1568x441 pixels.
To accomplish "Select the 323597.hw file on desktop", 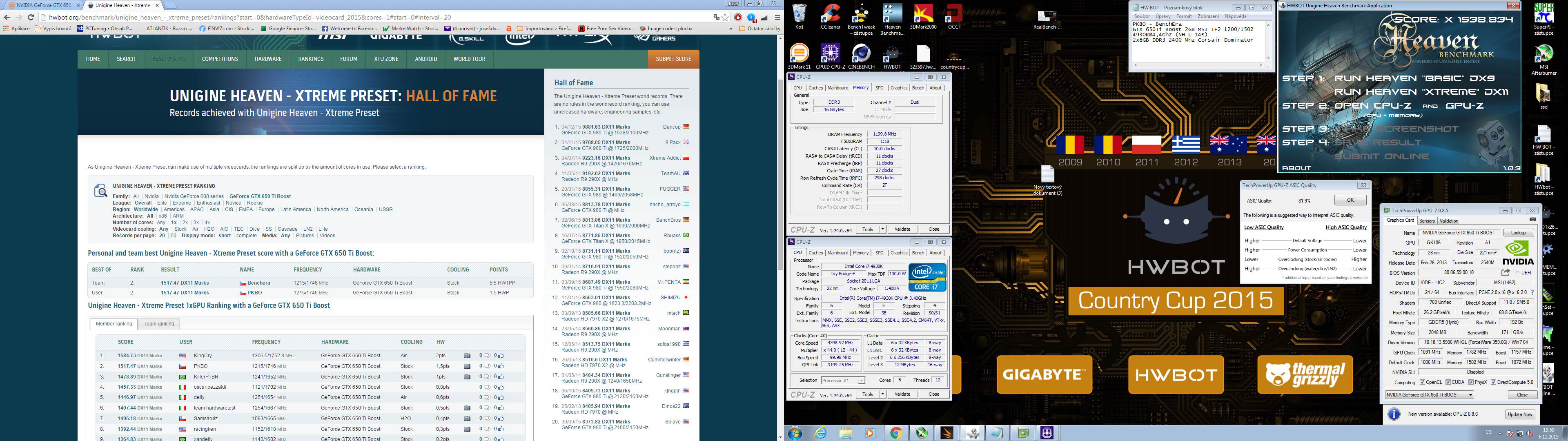I will click(923, 57).
